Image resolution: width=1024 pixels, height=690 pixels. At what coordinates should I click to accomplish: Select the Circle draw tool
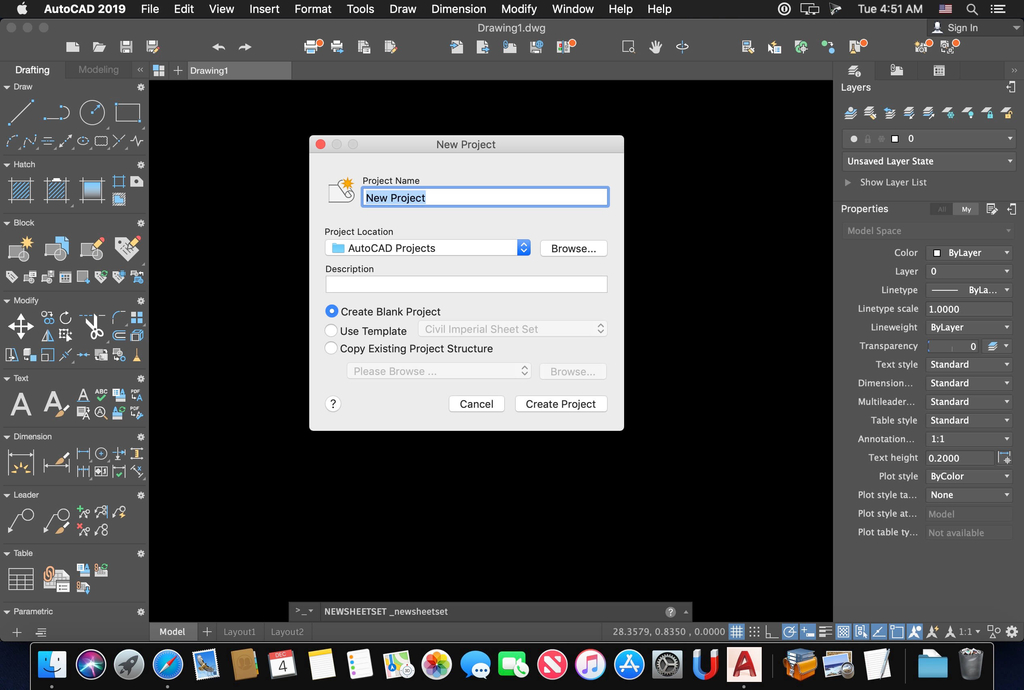click(92, 113)
